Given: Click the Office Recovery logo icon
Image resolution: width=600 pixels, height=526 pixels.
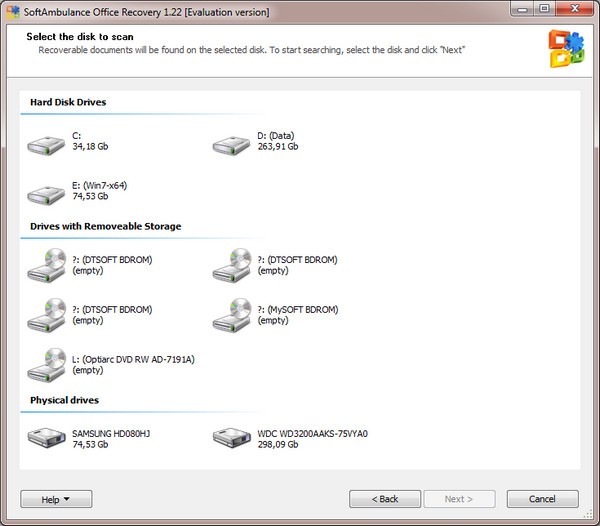Looking at the screenshot, I should click(566, 45).
